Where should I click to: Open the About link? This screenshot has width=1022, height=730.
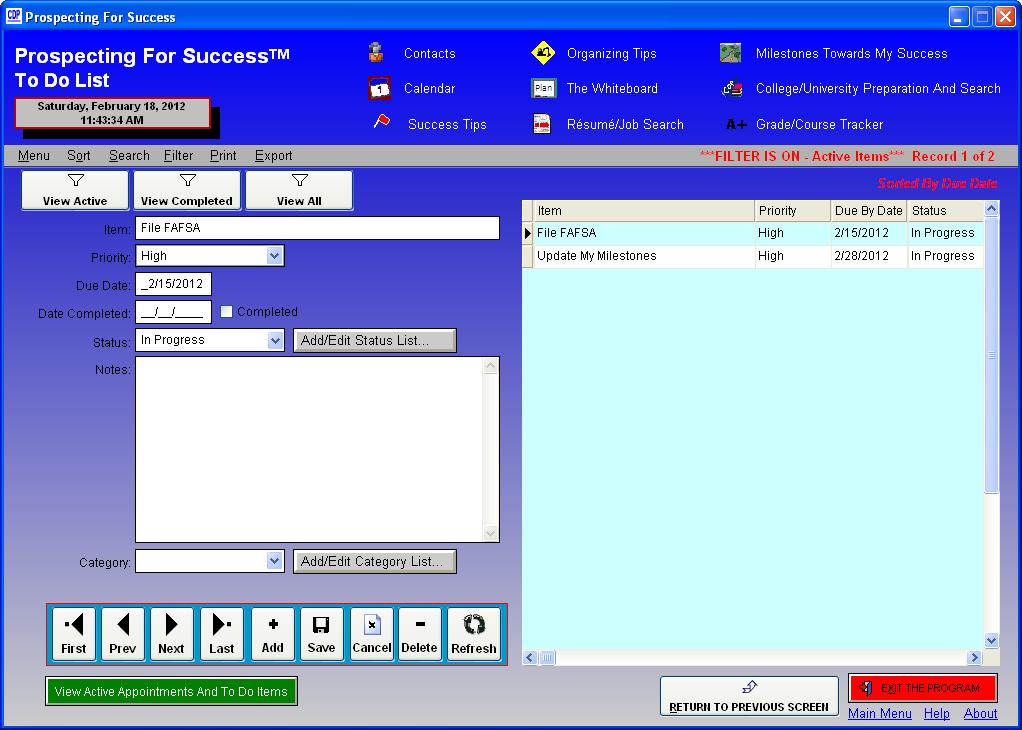pyautogui.click(x=981, y=714)
